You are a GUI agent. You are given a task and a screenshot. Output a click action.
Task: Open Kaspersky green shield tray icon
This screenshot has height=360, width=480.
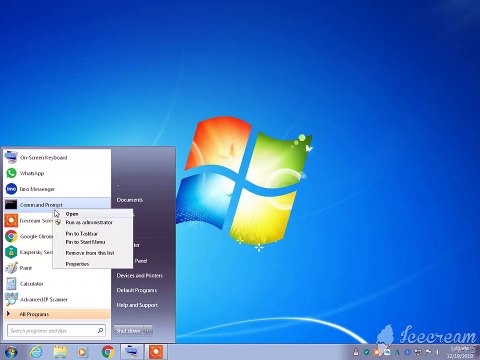tap(367, 352)
